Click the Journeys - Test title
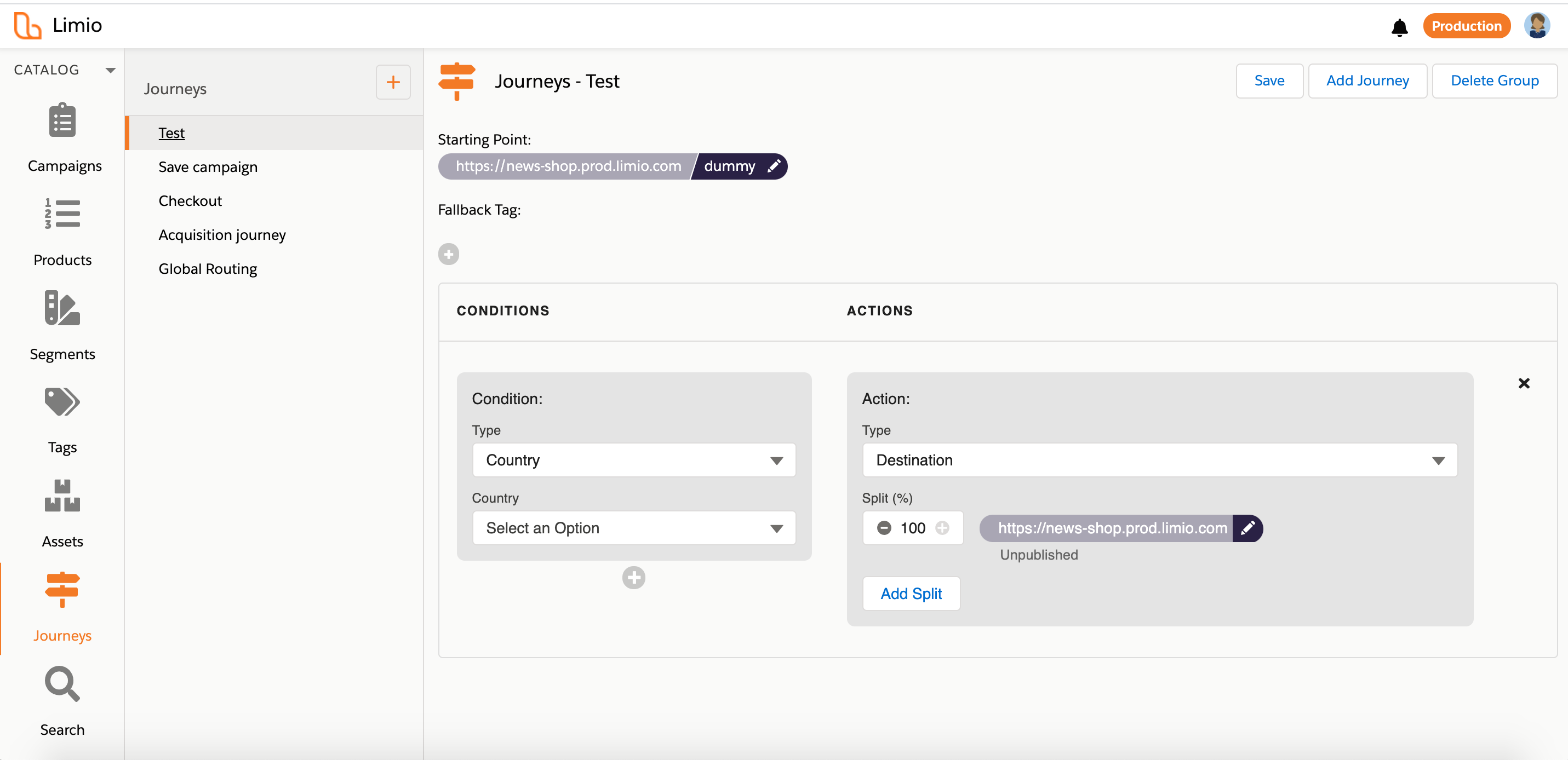This screenshot has width=1568, height=760. (x=556, y=82)
